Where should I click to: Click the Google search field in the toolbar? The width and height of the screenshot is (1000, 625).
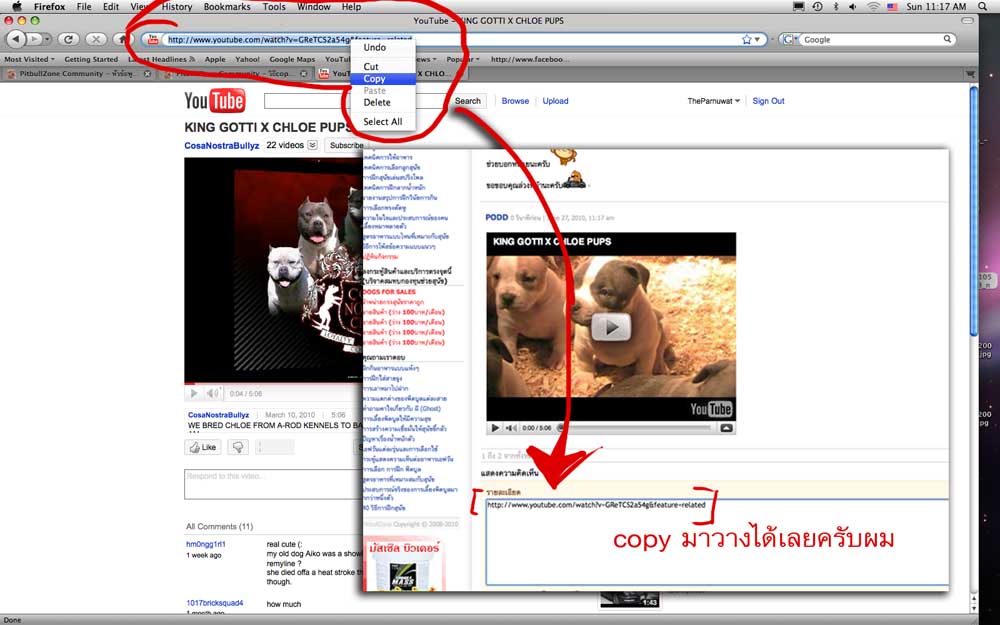coord(872,40)
